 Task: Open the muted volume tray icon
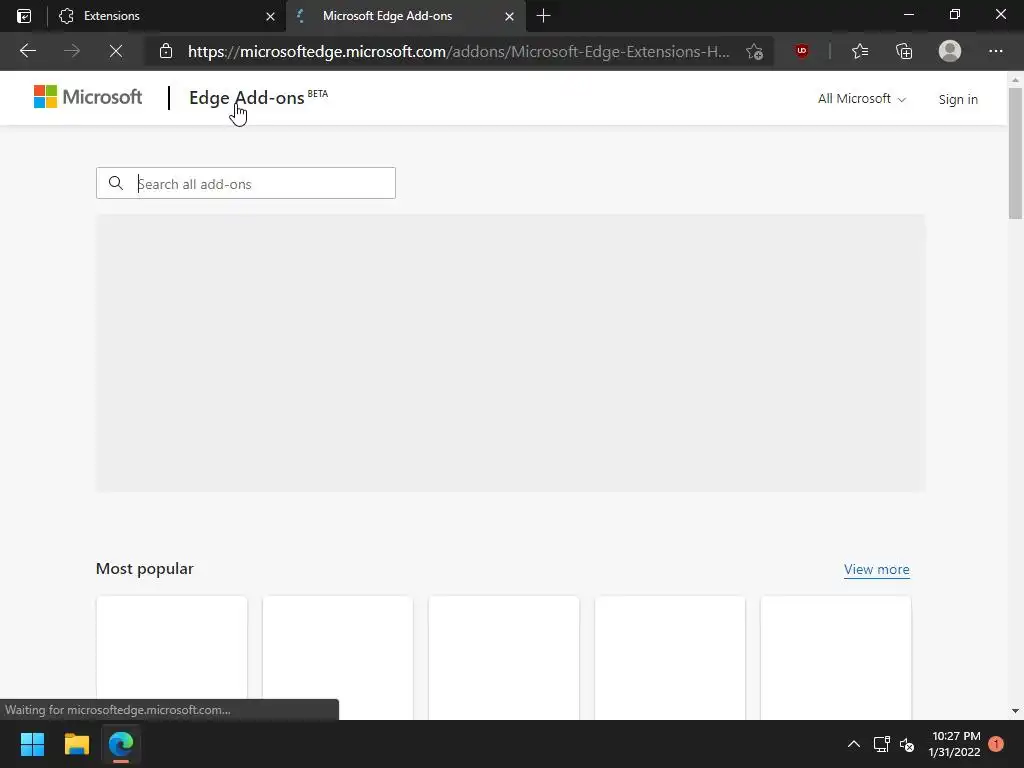[x=907, y=744]
